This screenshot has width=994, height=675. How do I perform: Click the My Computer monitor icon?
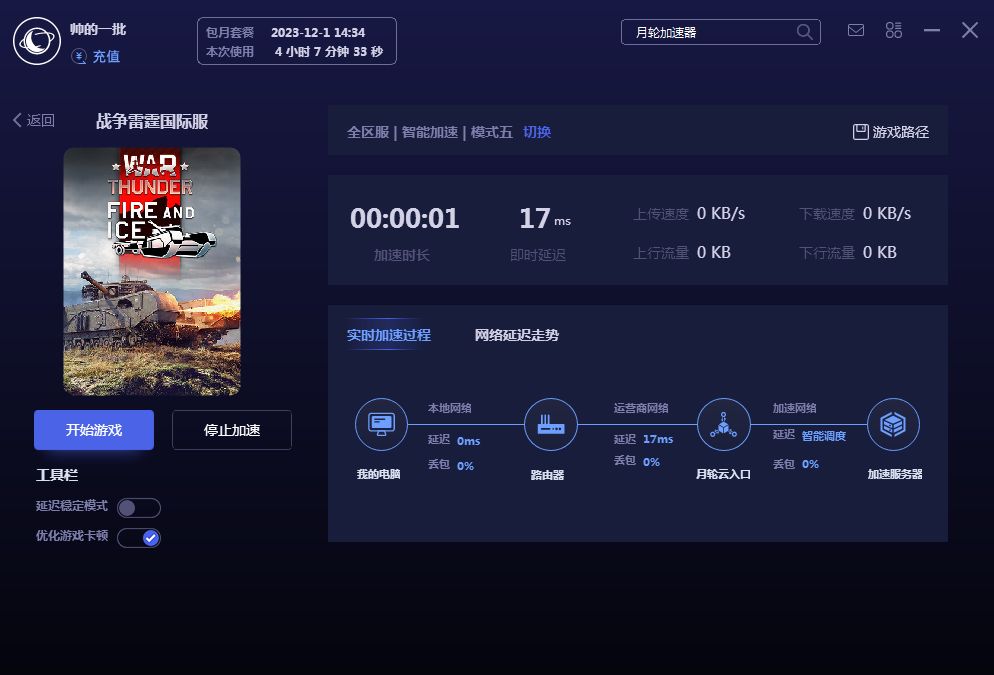[381, 424]
